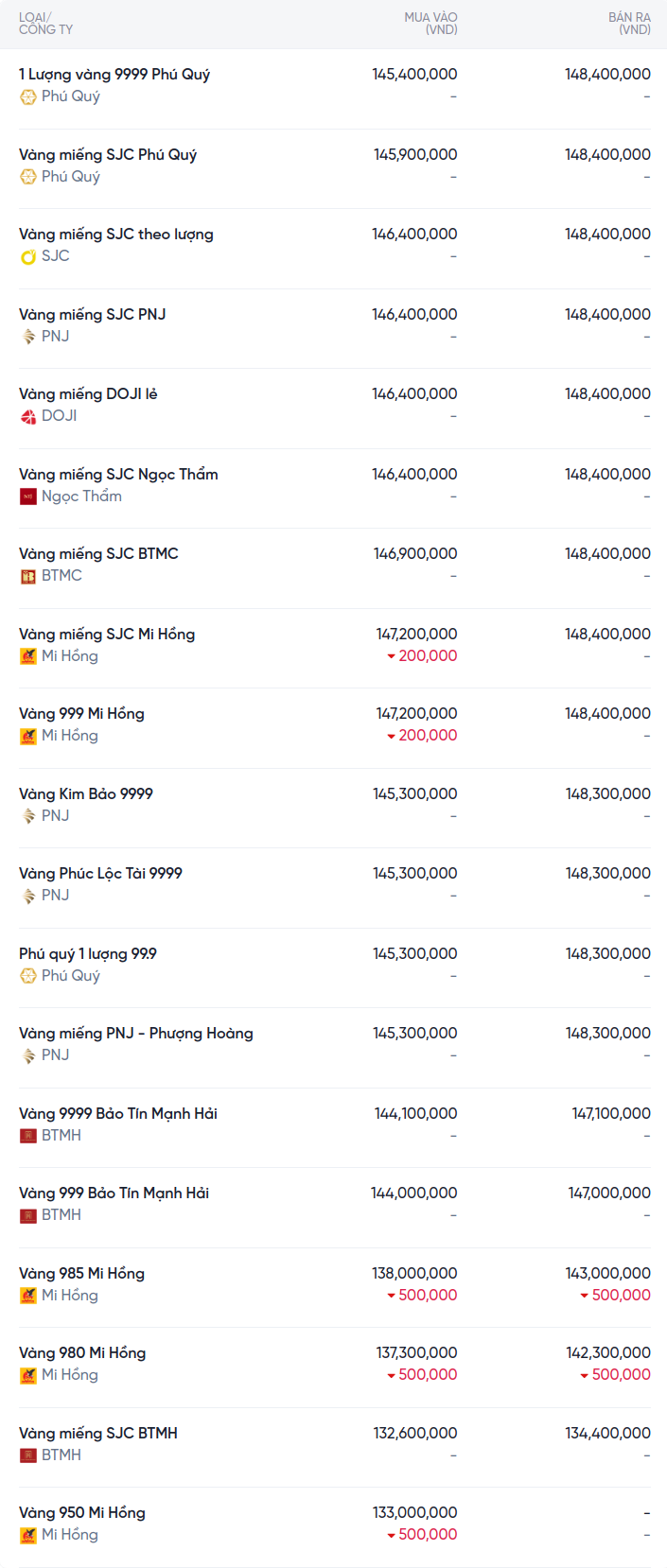This screenshot has height=1568, width=667.
Task: Click BTMH logo under Vàng 999 Bảo Tín Mạnh Hải
Action: 28,1215
